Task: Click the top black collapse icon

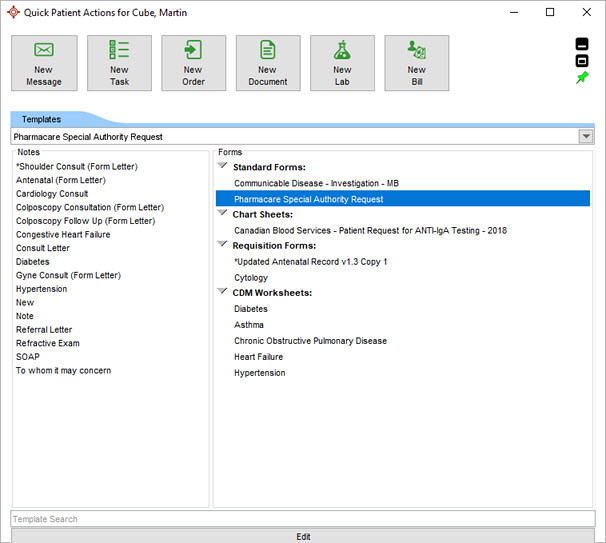Action: click(583, 44)
